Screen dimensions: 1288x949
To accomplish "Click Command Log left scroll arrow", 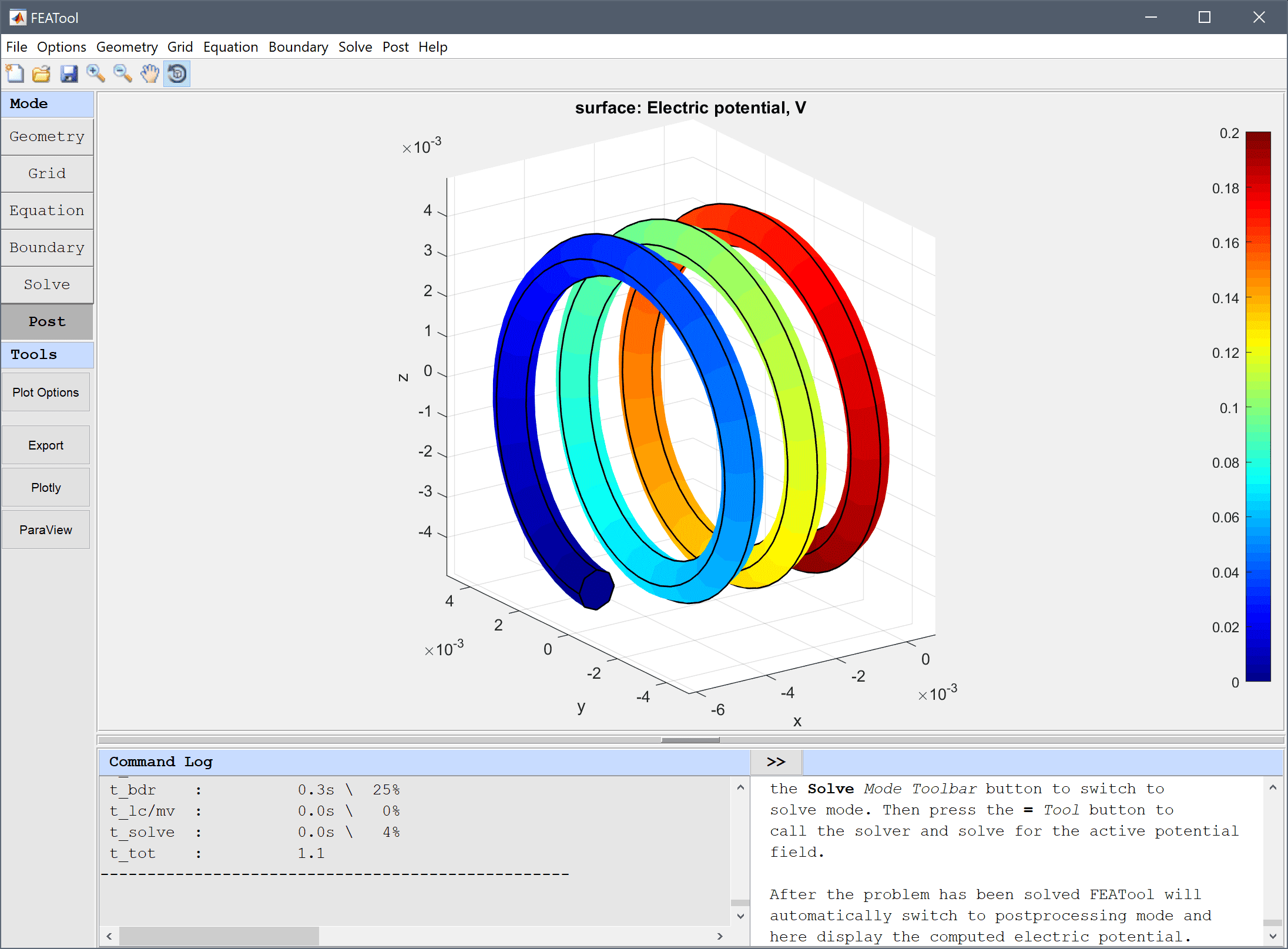I will (x=109, y=936).
